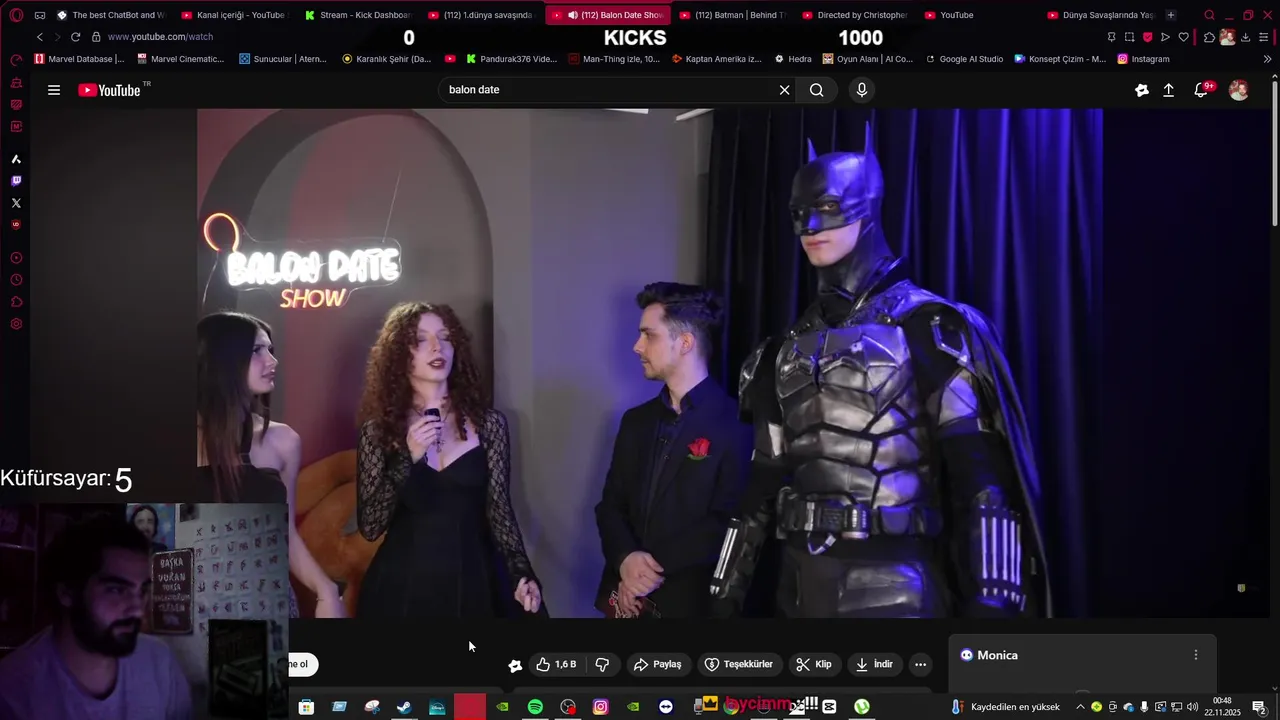Screen dimensions: 1280x720
Task: Like the video (1,6 B)
Action: [557, 664]
